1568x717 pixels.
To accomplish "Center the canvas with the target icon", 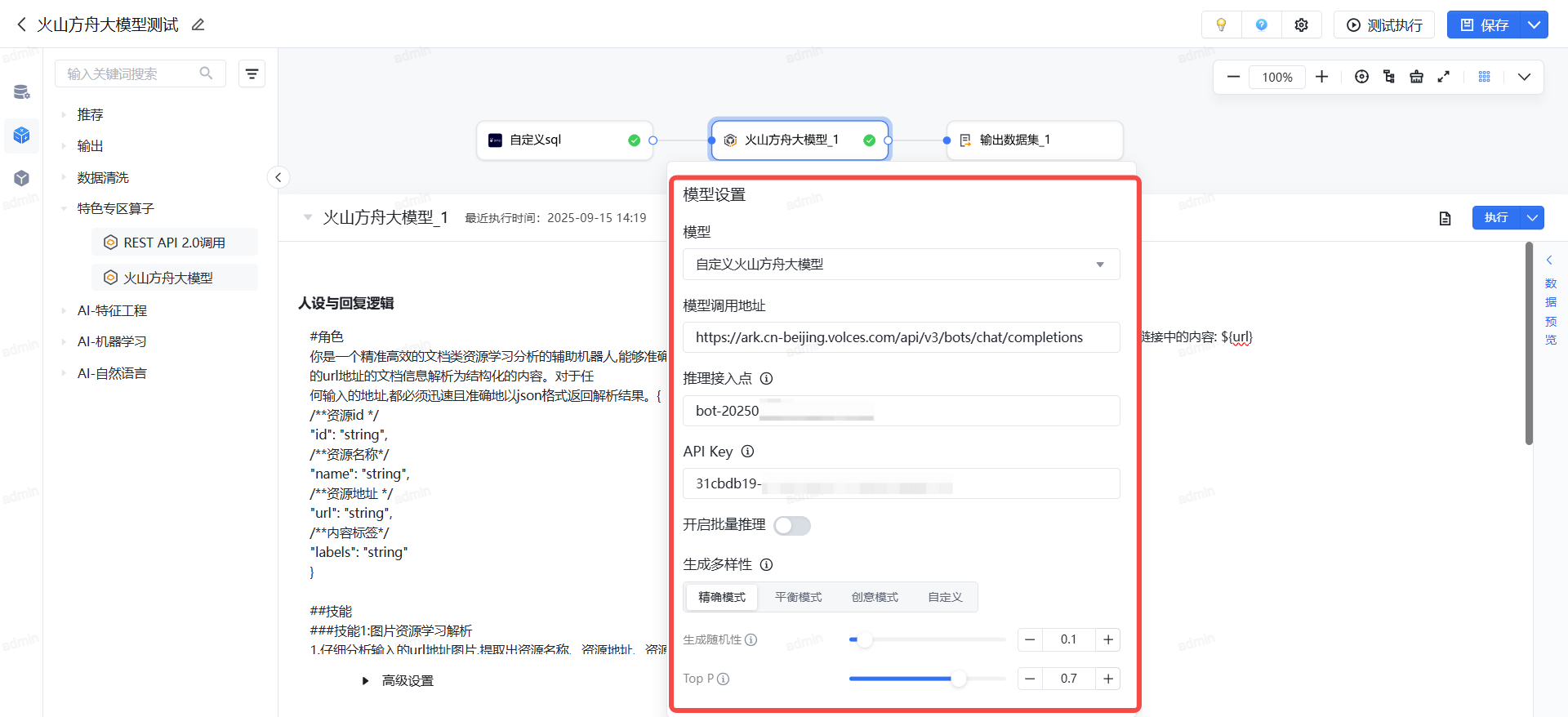I will tap(1361, 77).
